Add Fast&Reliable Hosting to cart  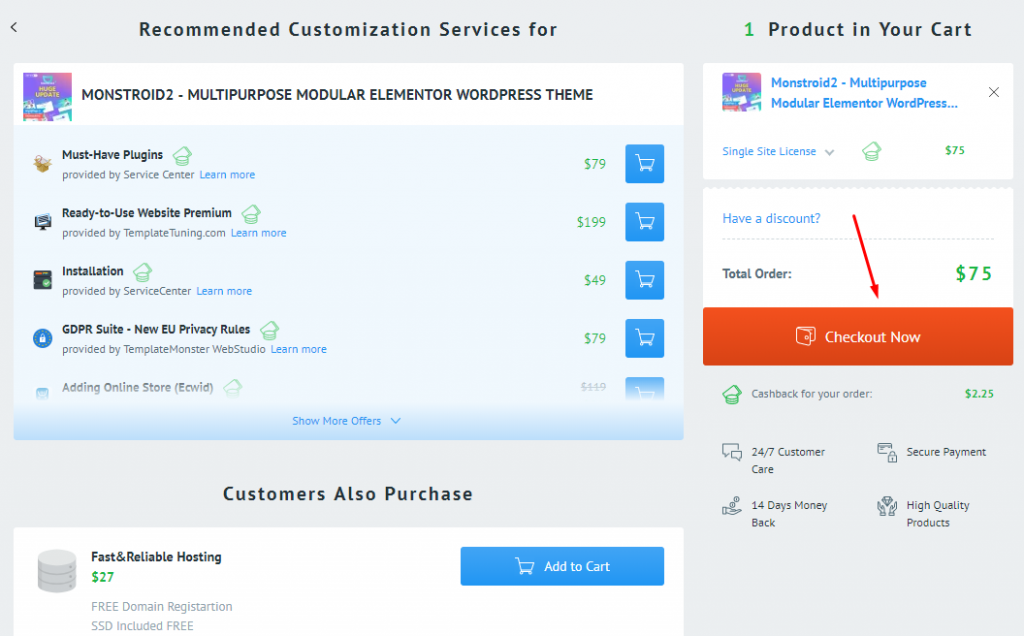pos(562,566)
